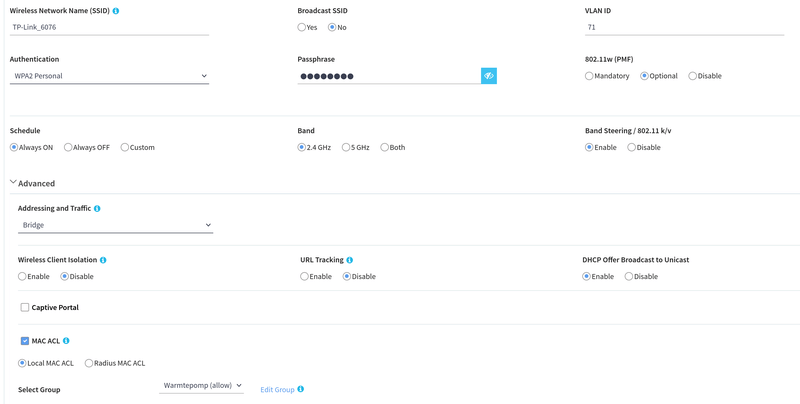Click the MAC ACL info icon
This screenshot has width=800, height=404.
coord(66,341)
